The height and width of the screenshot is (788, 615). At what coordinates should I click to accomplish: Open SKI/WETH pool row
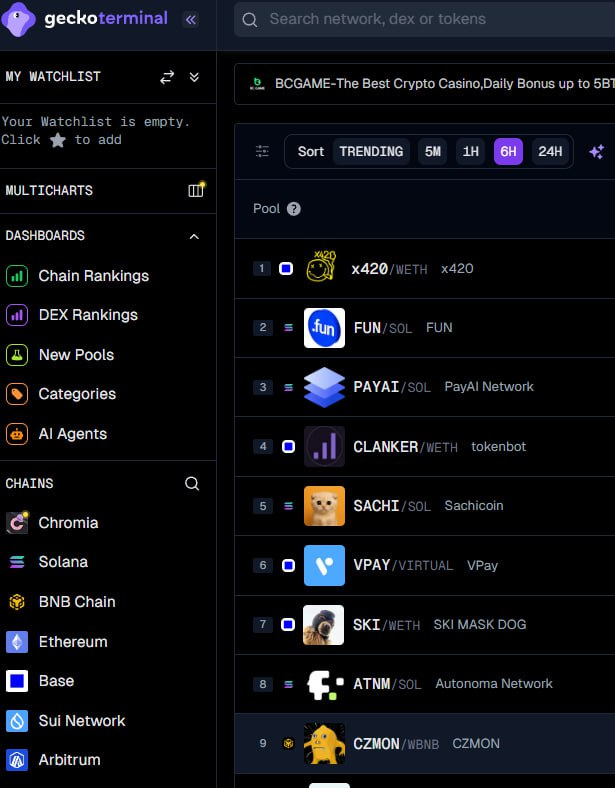pos(425,625)
